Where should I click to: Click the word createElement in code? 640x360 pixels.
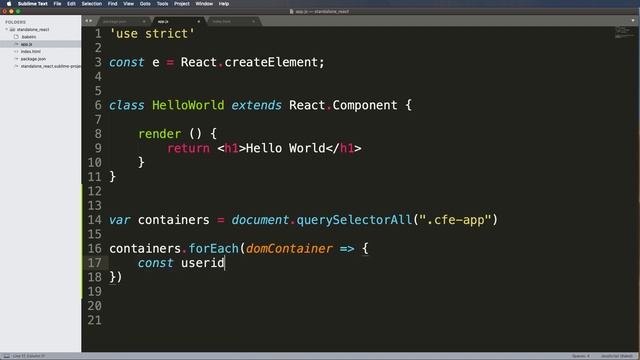(271, 62)
